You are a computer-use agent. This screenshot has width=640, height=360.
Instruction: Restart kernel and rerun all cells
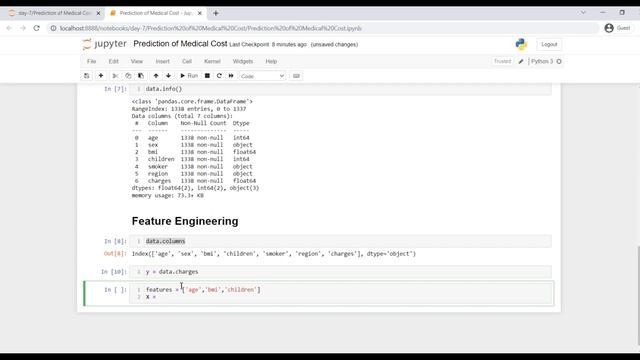click(x=231, y=76)
